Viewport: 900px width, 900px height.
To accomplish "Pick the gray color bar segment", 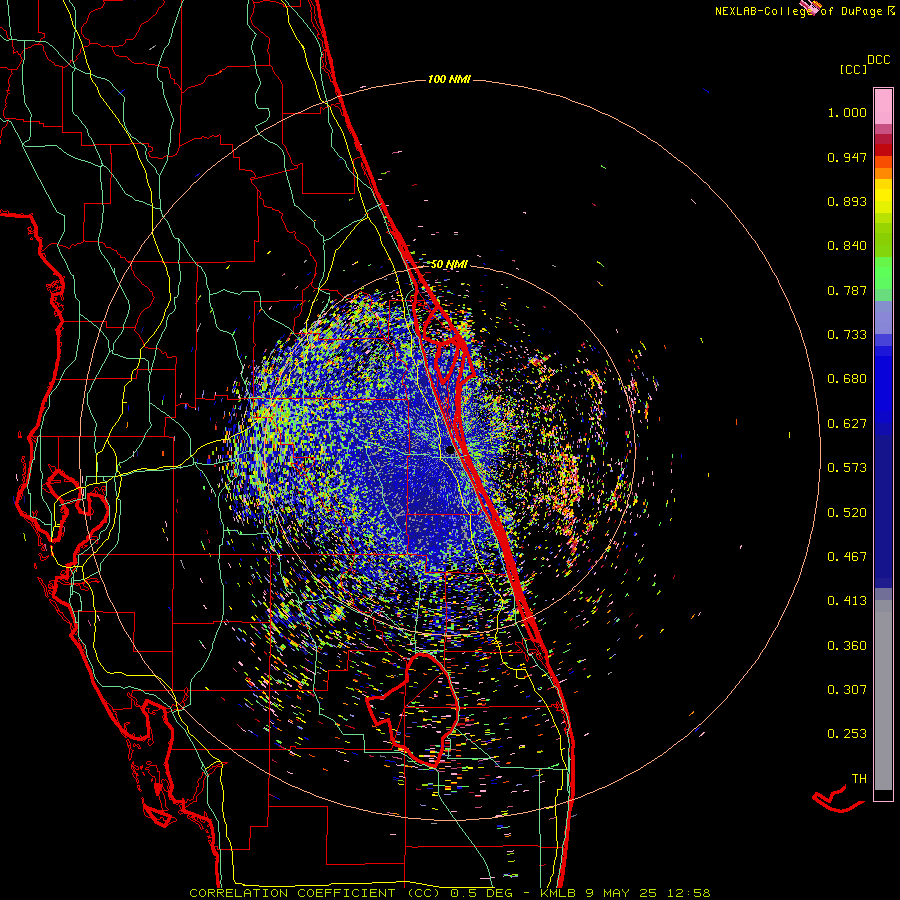I will pyautogui.click(x=883, y=695).
